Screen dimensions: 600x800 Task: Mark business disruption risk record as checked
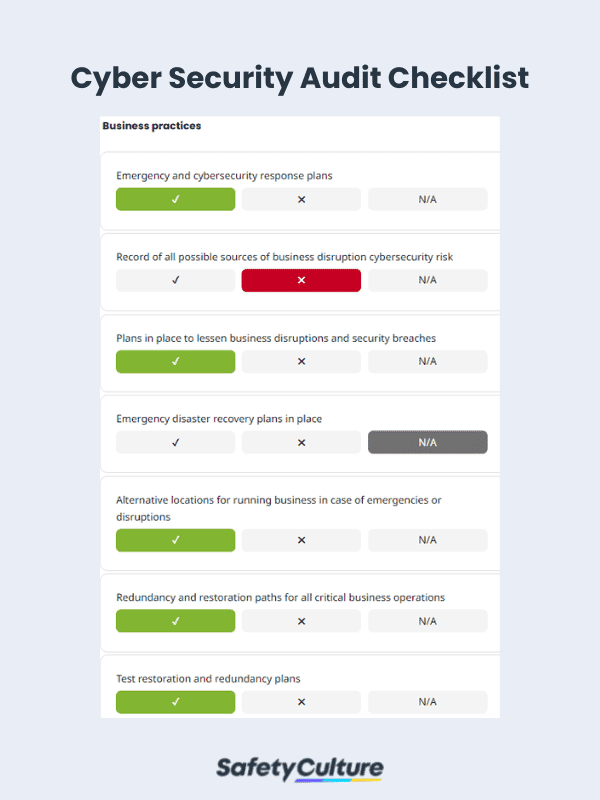[175, 280]
